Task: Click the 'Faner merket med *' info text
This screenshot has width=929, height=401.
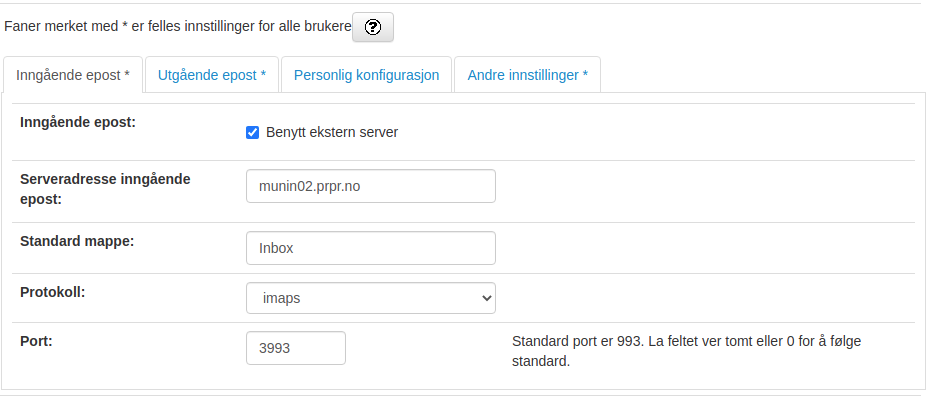Action: 178,27
